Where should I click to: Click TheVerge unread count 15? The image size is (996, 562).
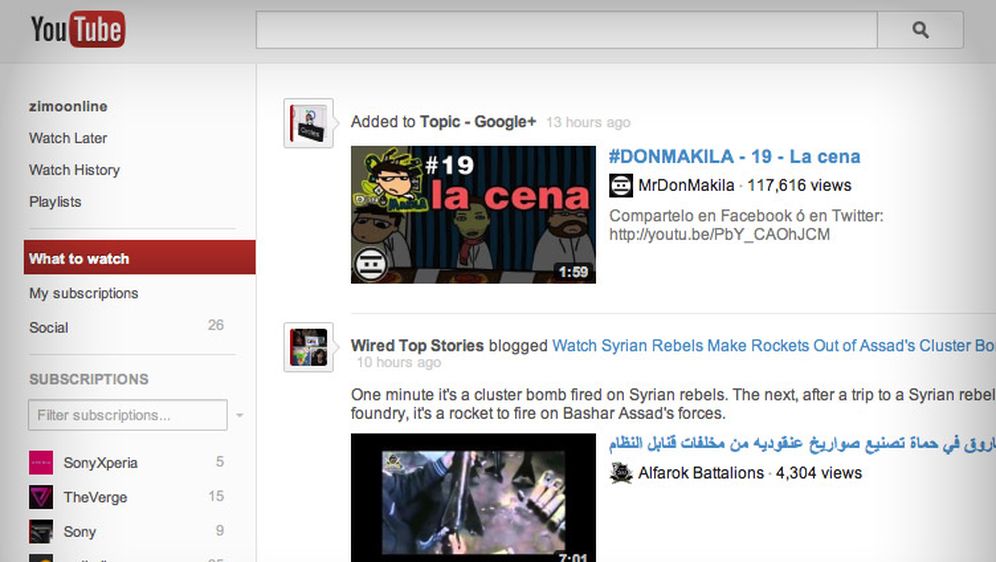(x=216, y=496)
